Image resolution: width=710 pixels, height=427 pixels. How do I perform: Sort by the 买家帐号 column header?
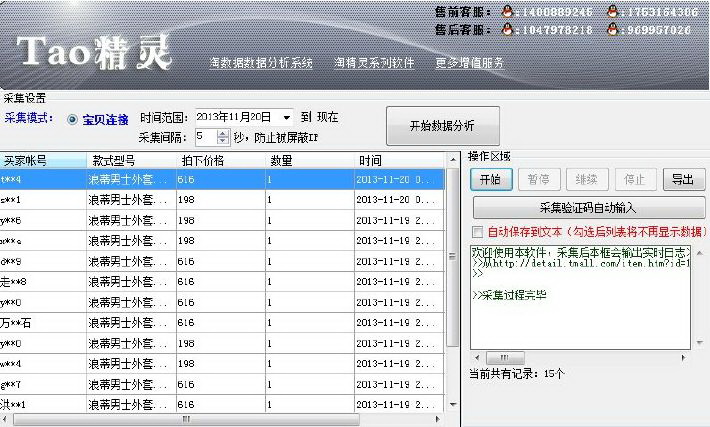tap(43, 160)
